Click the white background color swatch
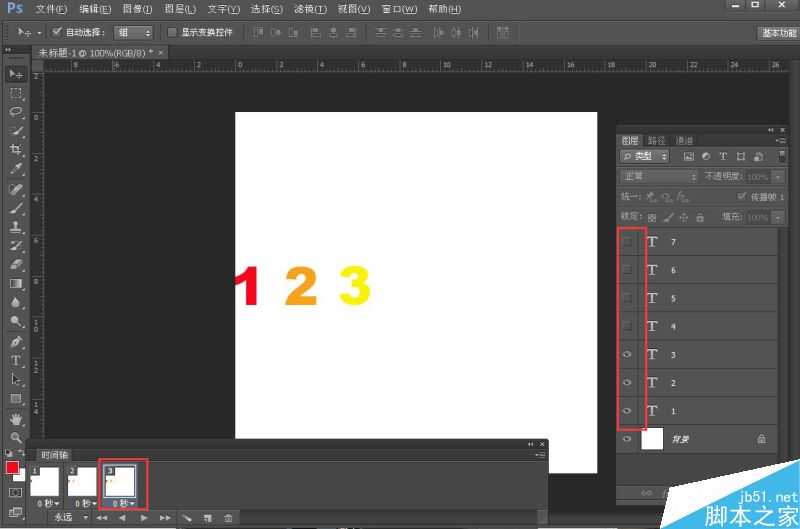 pos(21,477)
